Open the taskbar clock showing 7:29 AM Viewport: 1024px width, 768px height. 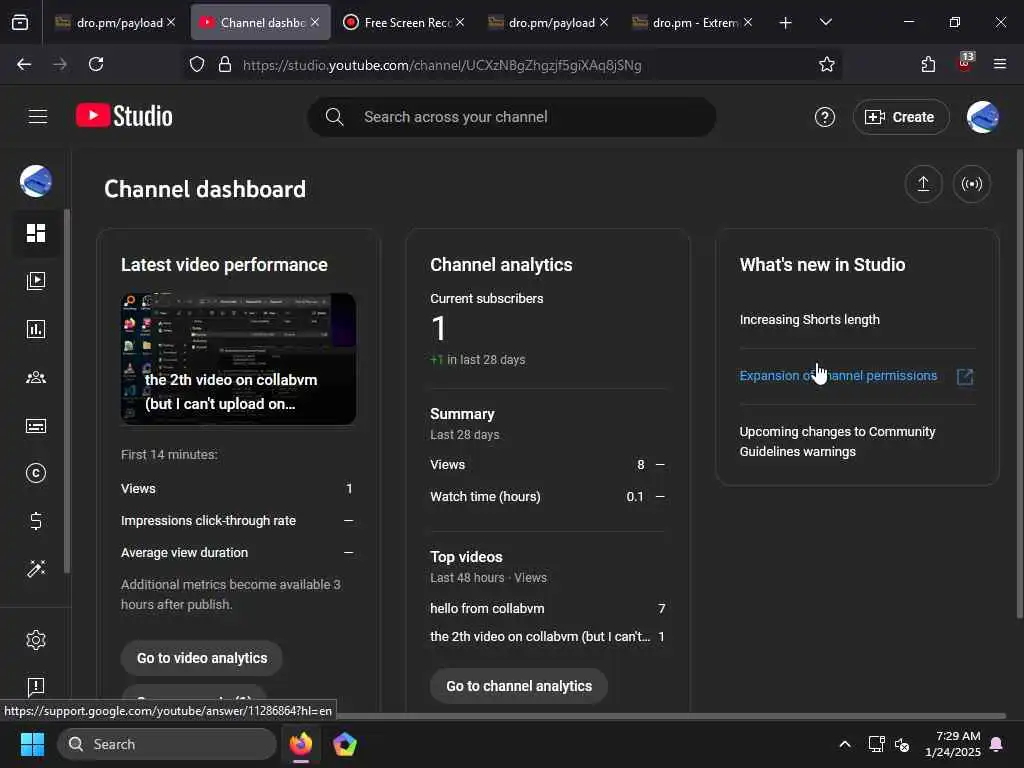coord(952,744)
